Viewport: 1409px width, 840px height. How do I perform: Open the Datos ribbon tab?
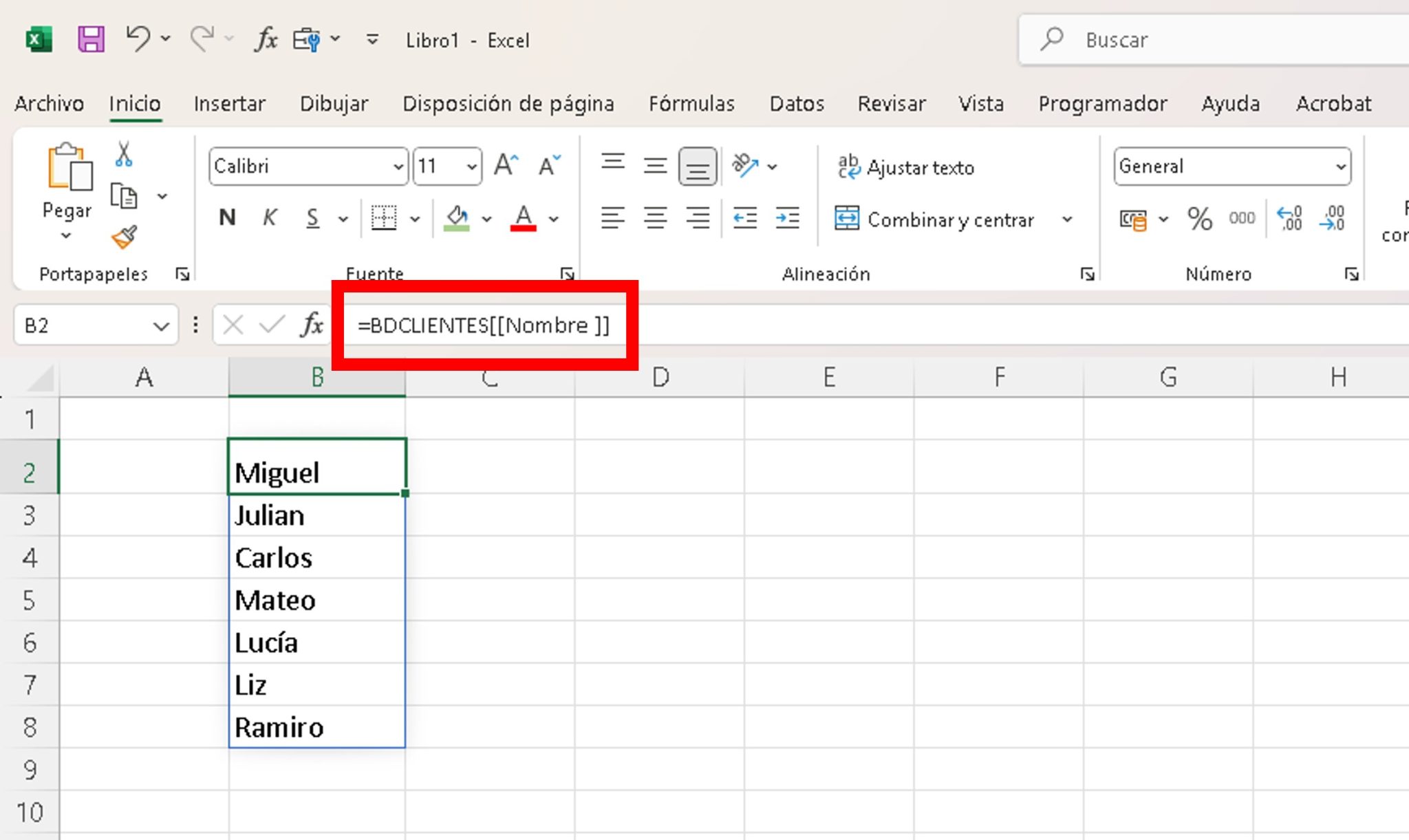point(796,103)
